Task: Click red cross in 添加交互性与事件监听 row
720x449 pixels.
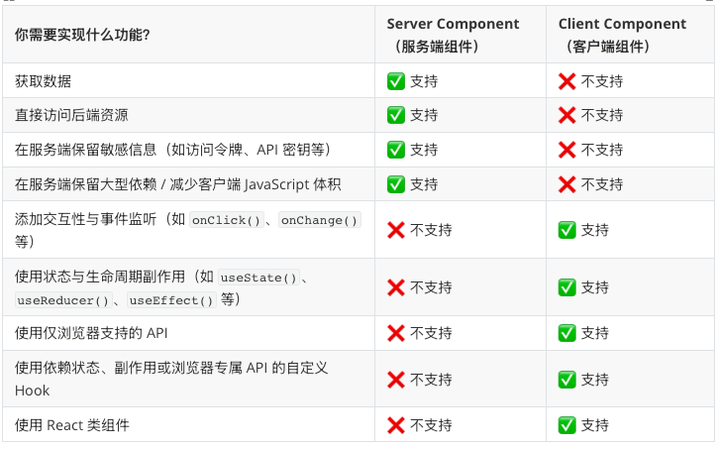Action: (x=396, y=230)
